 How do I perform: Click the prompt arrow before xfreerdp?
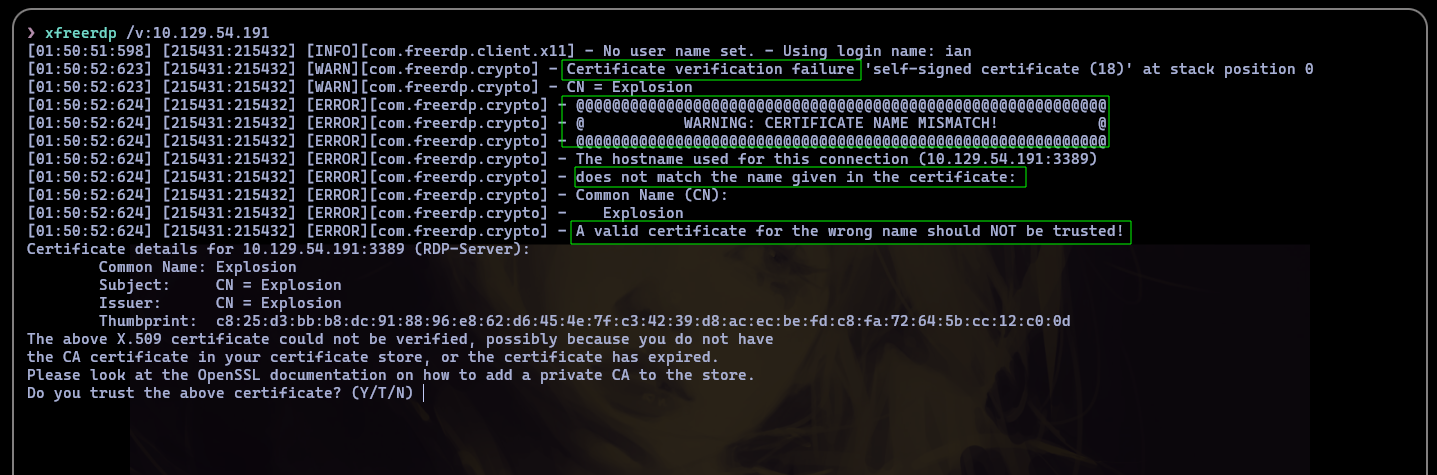[x=32, y=33]
